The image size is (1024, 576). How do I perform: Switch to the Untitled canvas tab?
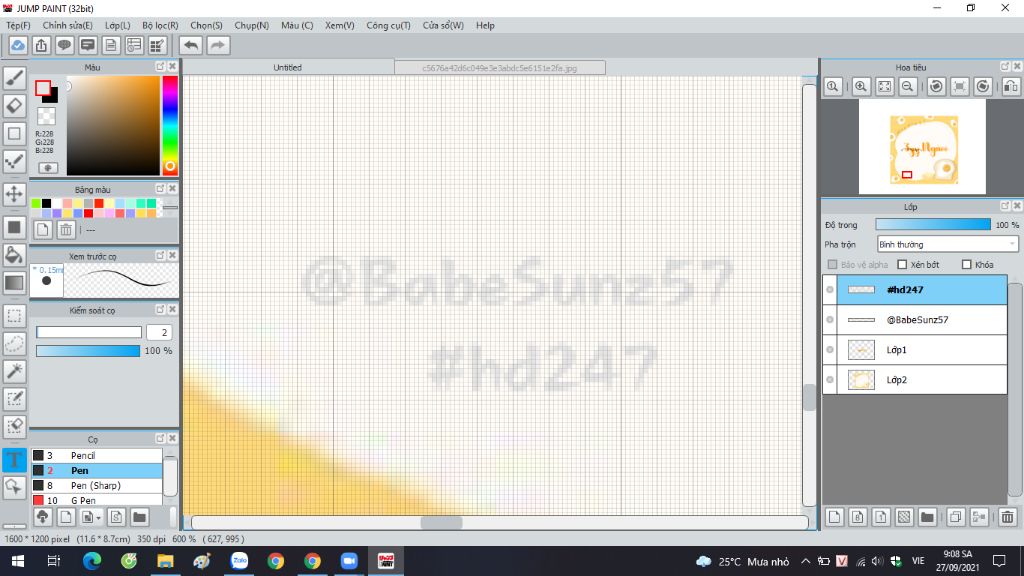coord(288,67)
